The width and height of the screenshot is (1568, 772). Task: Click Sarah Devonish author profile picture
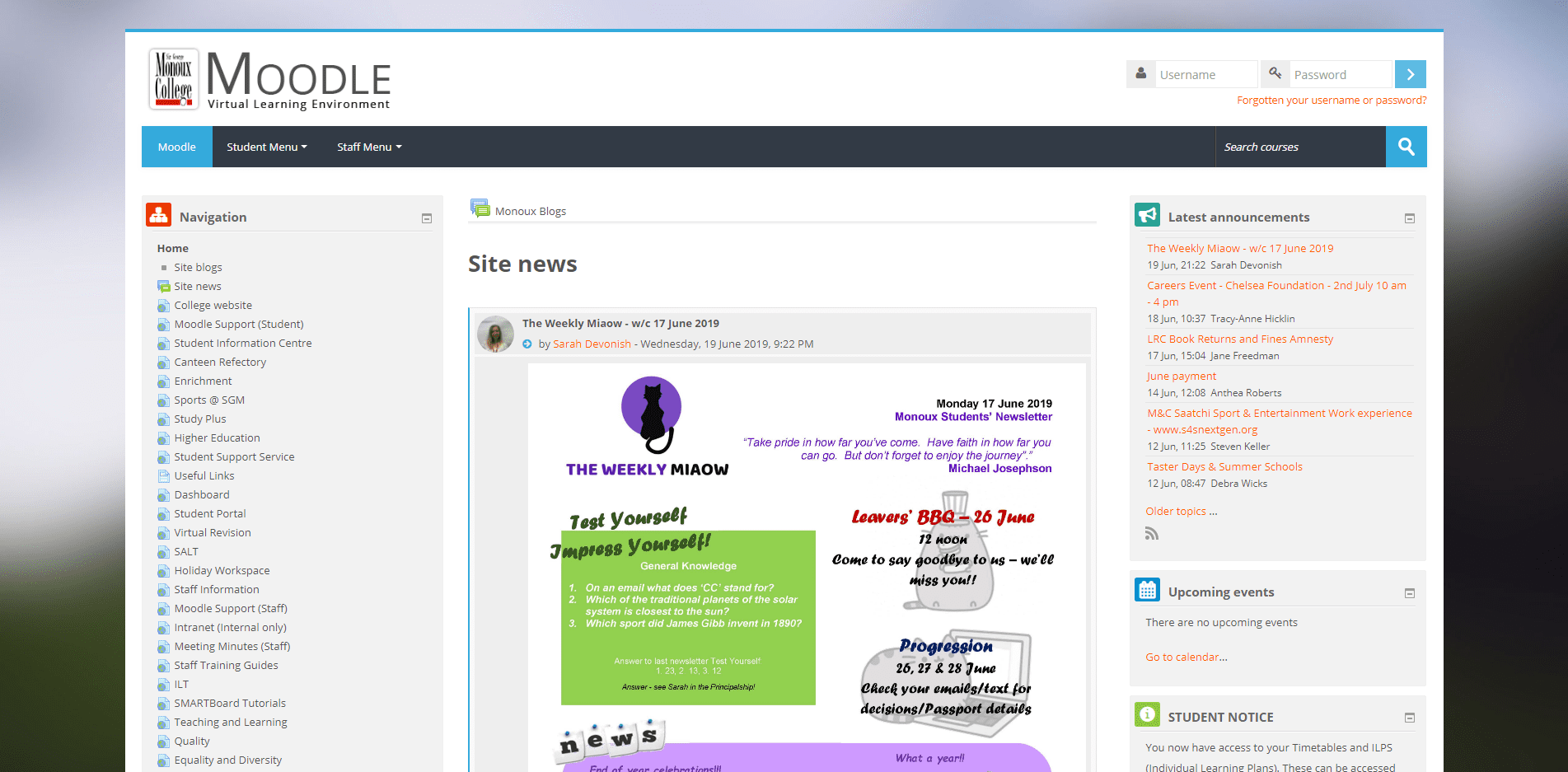click(495, 334)
